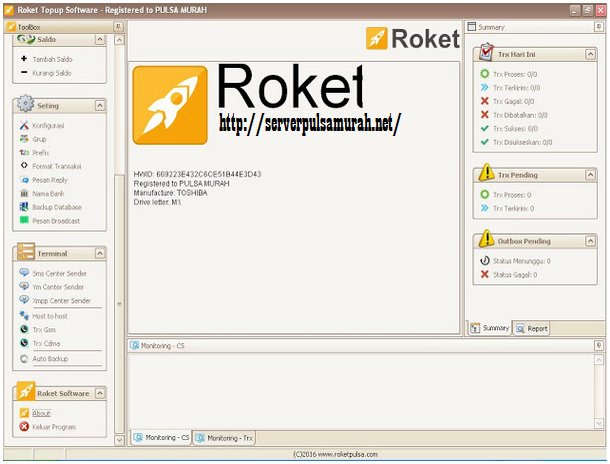Click the HWID serial text
Screen dimensions: 610x464
coord(197,174)
